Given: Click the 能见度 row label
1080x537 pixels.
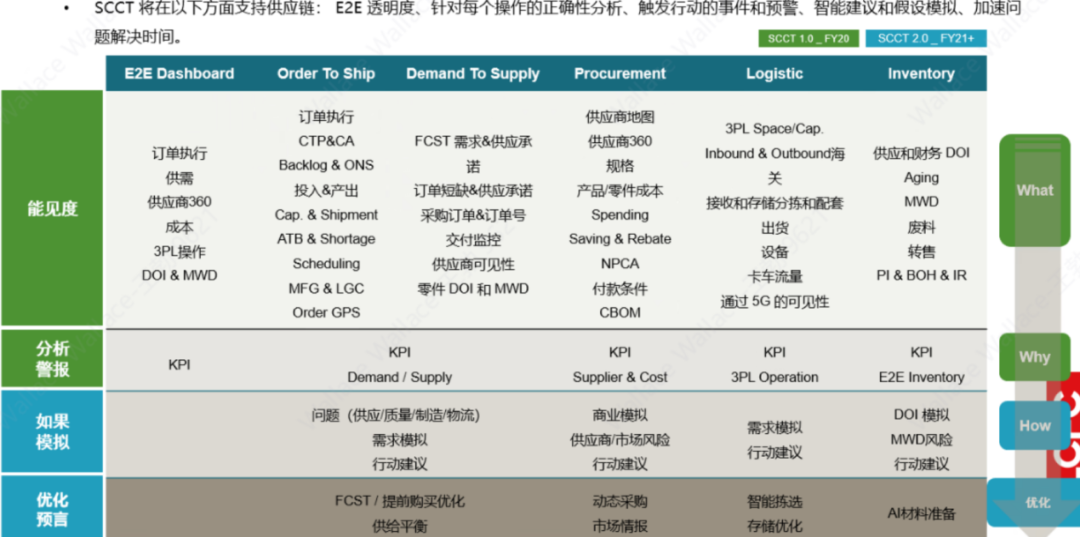Looking at the screenshot, I should point(52,209).
